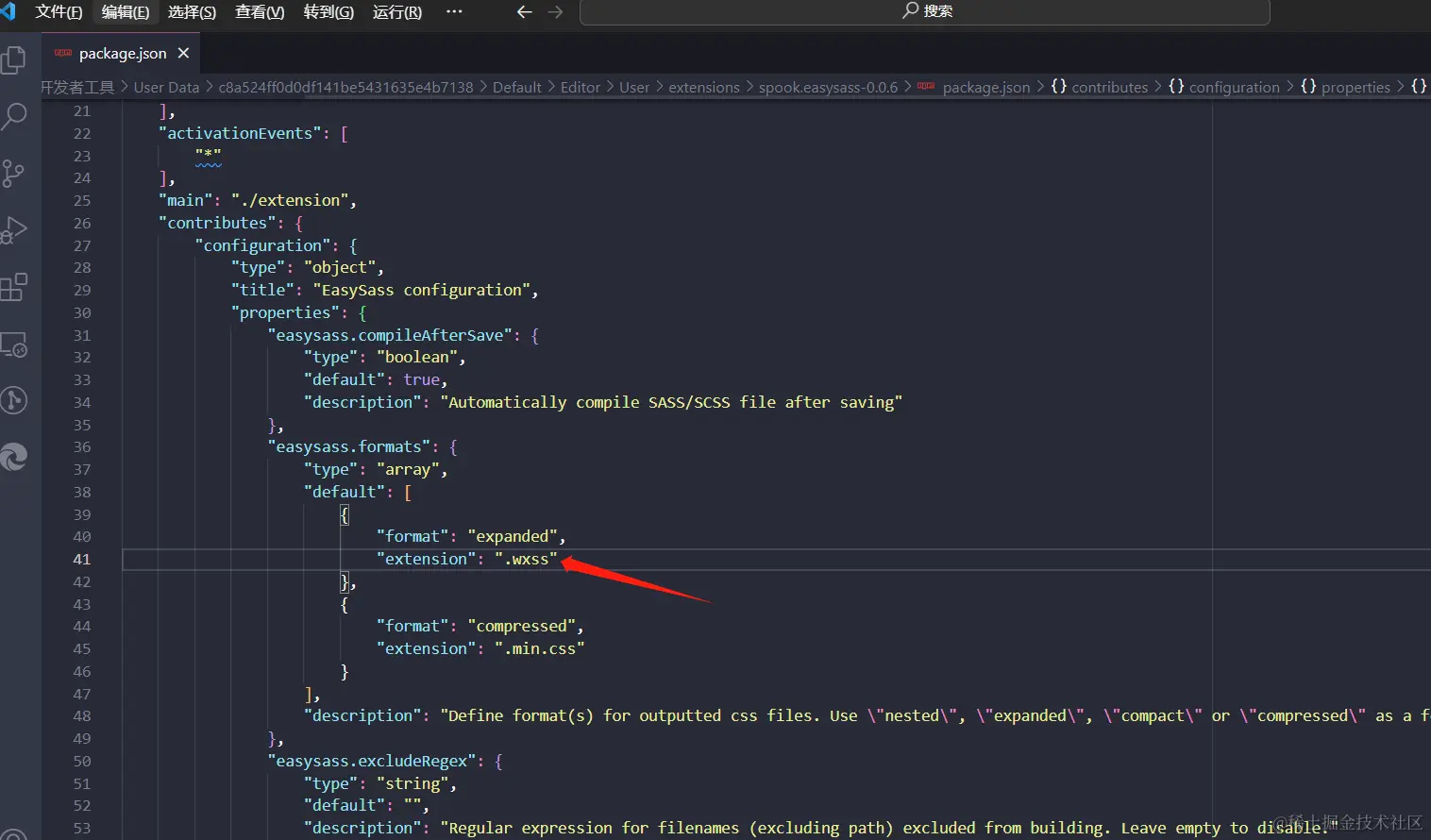Click the package.json breadcrumb
The width and height of the screenshot is (1431, 840).
(x=986, y=87)
